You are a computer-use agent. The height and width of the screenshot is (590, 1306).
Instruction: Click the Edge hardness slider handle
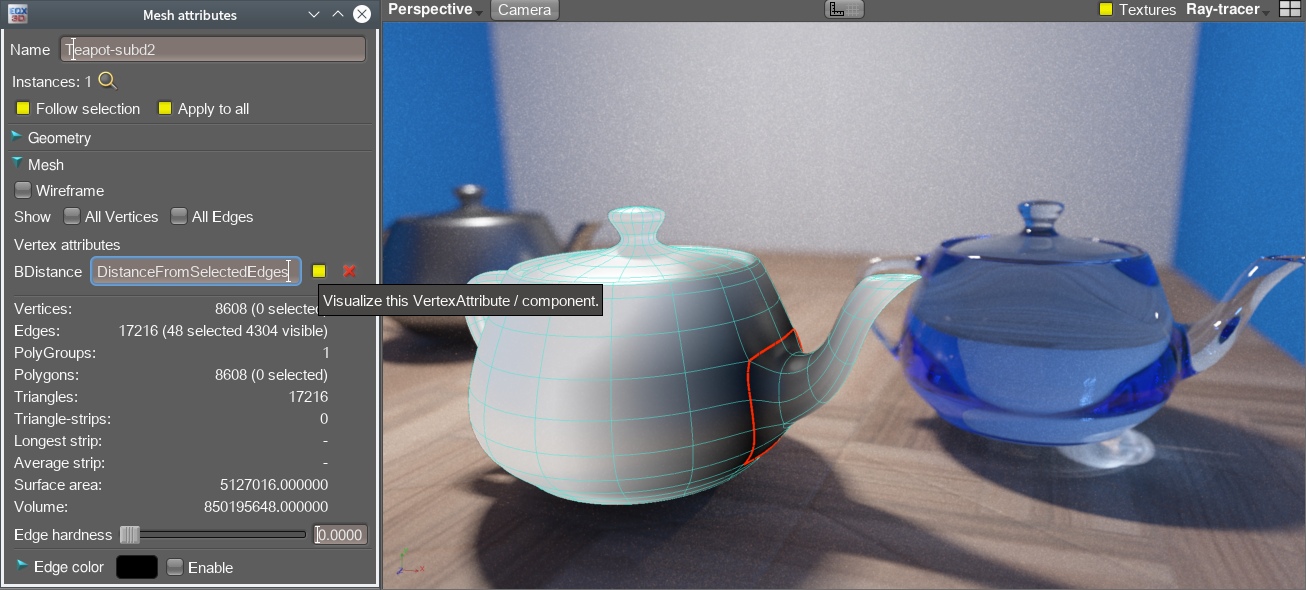click(x=130, y=535)
